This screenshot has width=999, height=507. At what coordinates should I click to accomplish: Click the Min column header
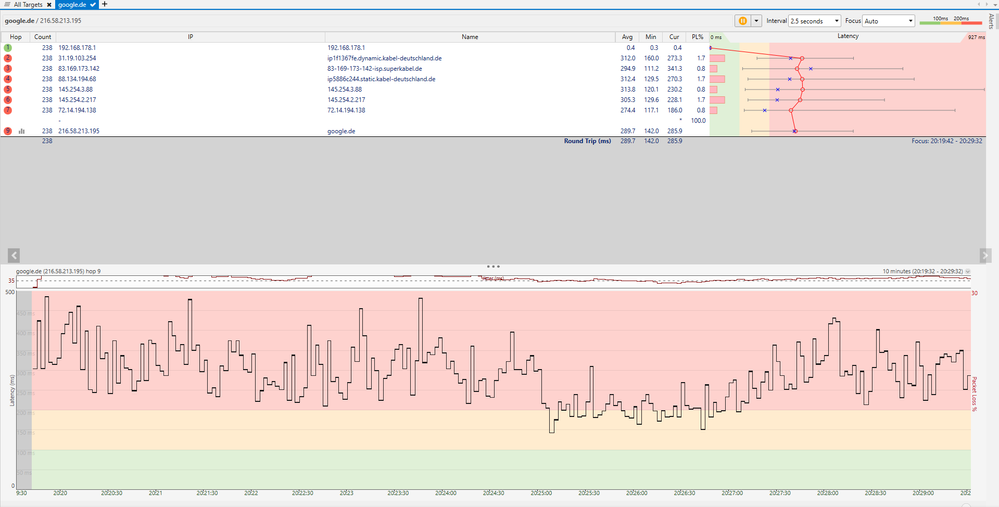tap(650, 37)
